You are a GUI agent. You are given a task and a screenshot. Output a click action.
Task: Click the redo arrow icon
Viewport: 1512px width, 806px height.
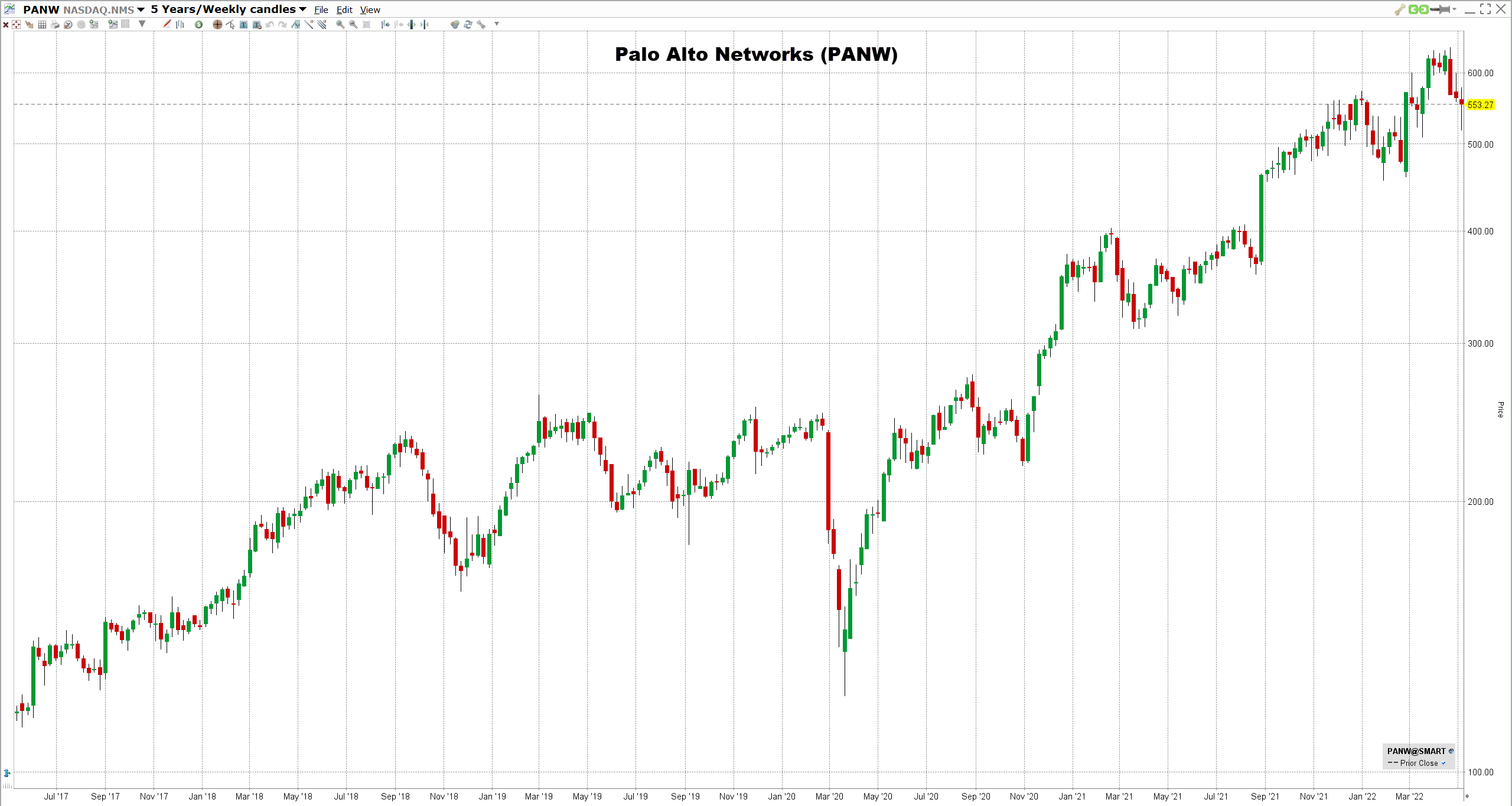282,24
